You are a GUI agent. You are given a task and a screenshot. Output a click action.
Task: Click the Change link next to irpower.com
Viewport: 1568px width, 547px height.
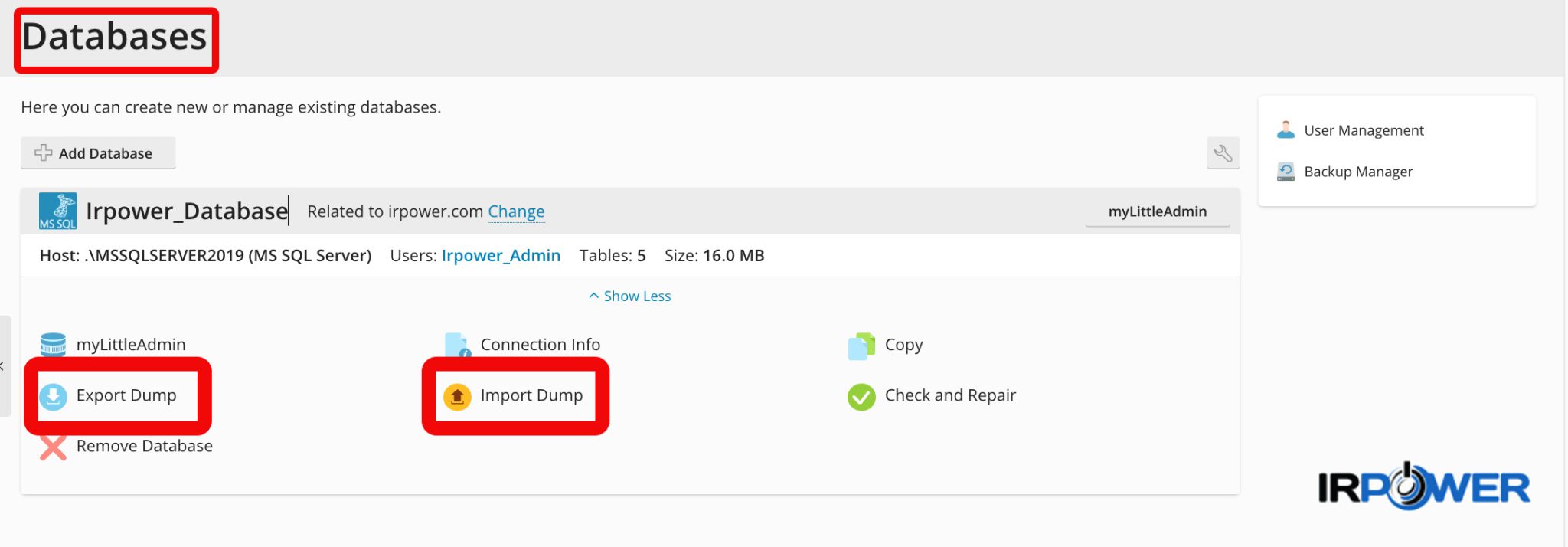coord(516,211)
